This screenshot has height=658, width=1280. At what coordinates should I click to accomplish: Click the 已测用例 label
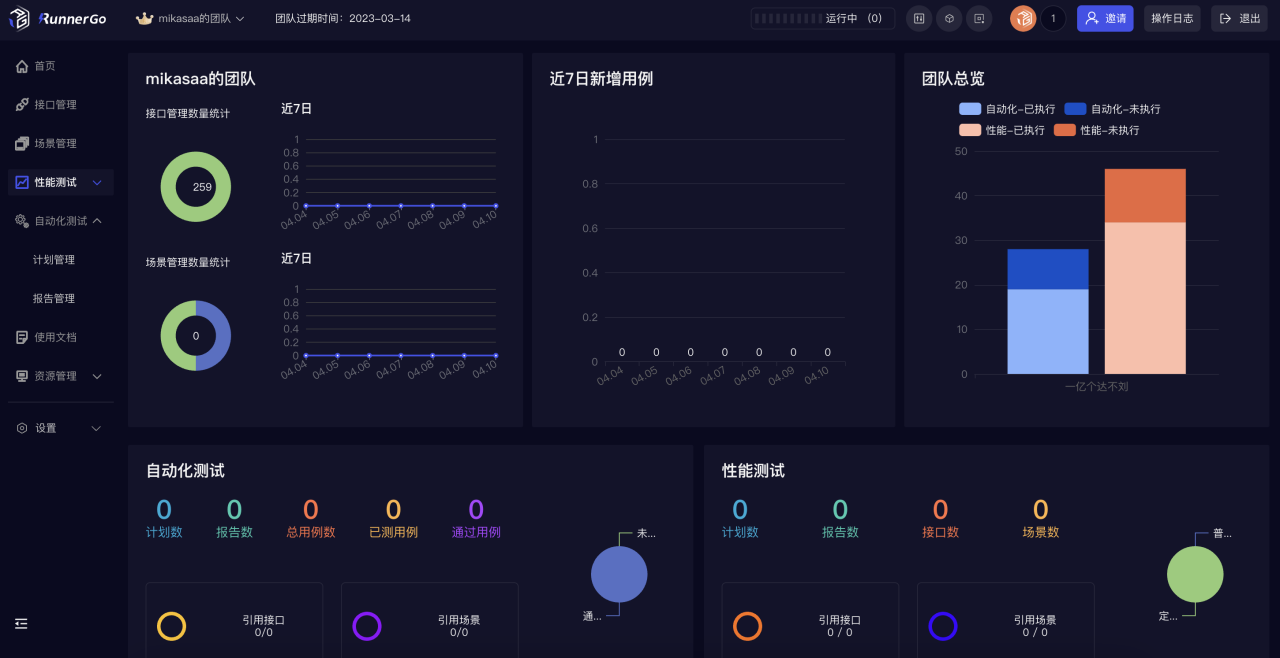click(393, 533)
